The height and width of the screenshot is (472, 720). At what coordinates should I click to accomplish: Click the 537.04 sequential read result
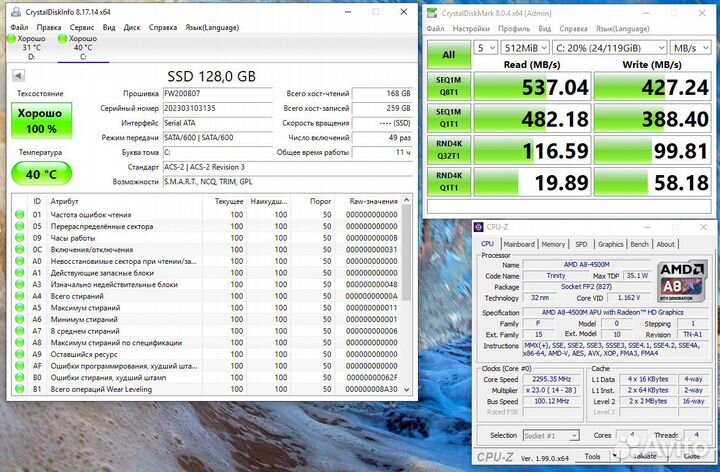click(x=532, y=86)
